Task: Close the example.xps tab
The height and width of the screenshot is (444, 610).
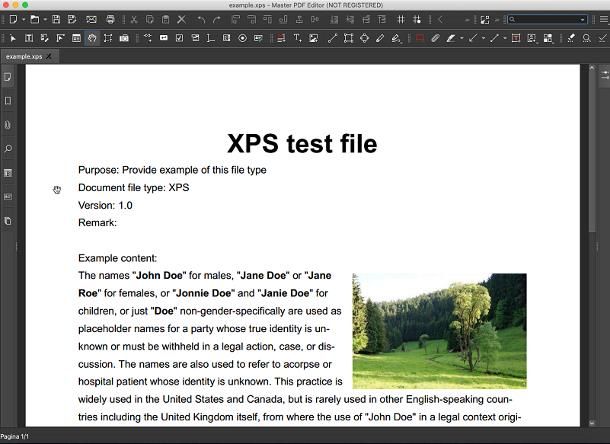Action: click(49, 56)
